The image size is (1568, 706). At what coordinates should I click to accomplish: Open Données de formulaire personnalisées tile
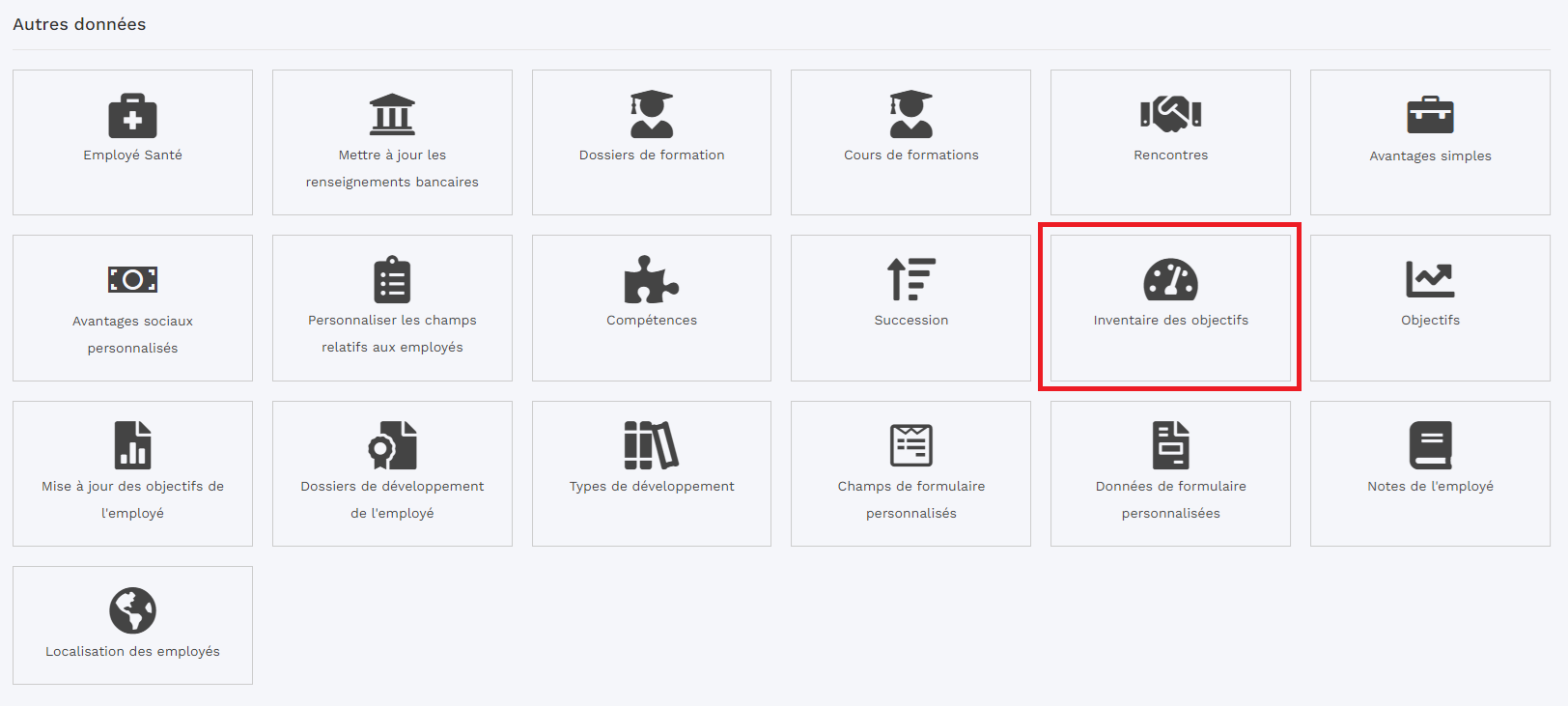pyautogui.click(x=1170, y=498)
